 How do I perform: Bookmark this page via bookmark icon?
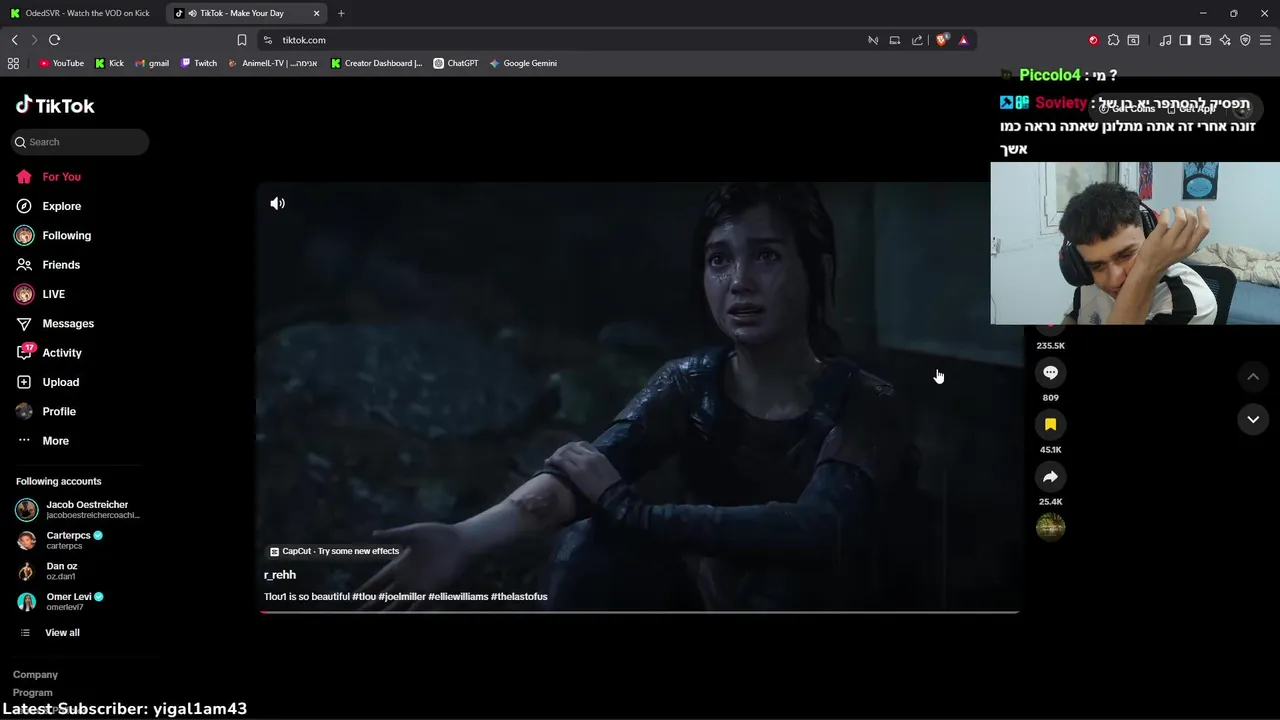coord(241,40)
